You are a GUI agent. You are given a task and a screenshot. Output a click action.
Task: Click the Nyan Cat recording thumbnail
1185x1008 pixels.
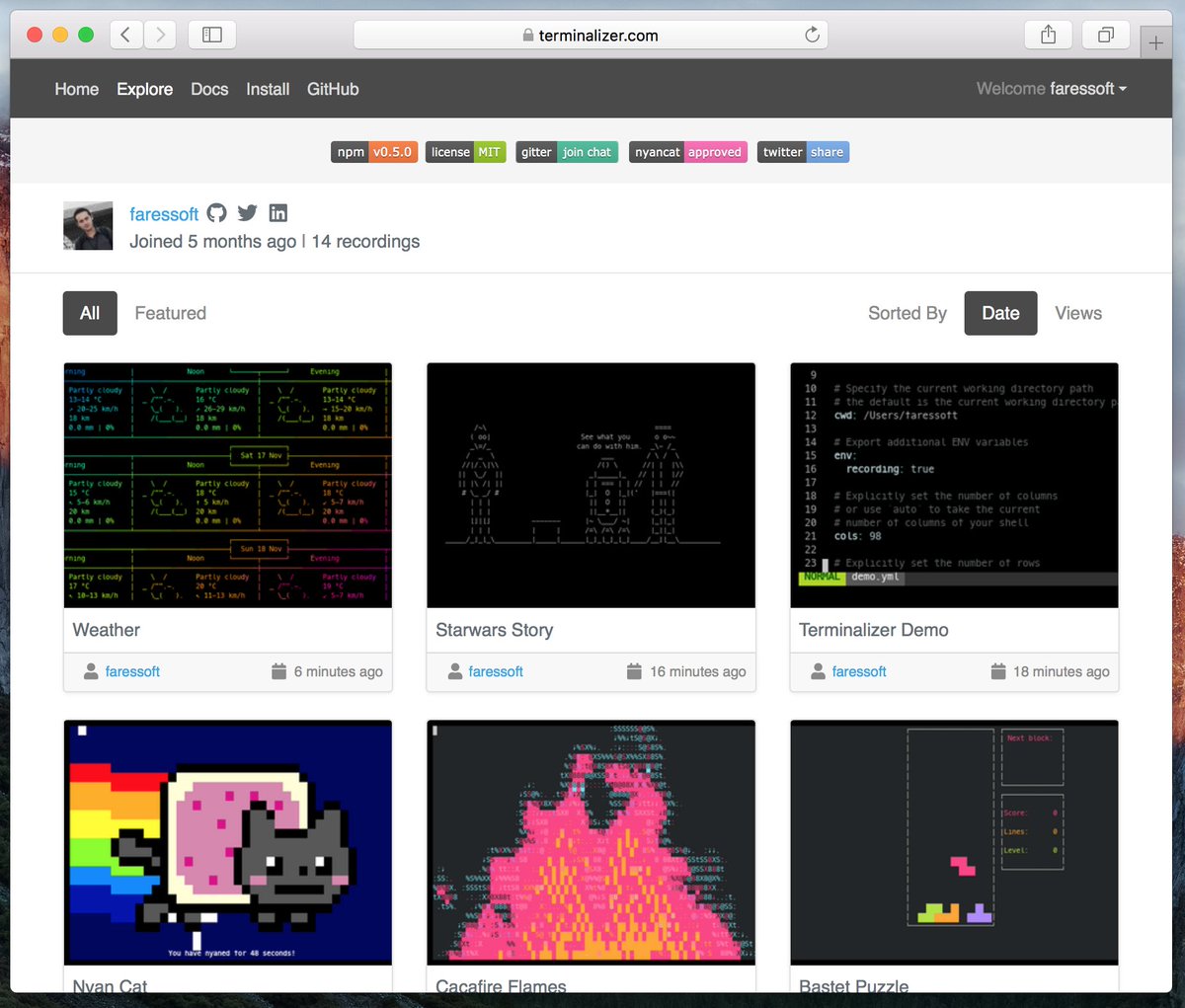tap(227, 842)
